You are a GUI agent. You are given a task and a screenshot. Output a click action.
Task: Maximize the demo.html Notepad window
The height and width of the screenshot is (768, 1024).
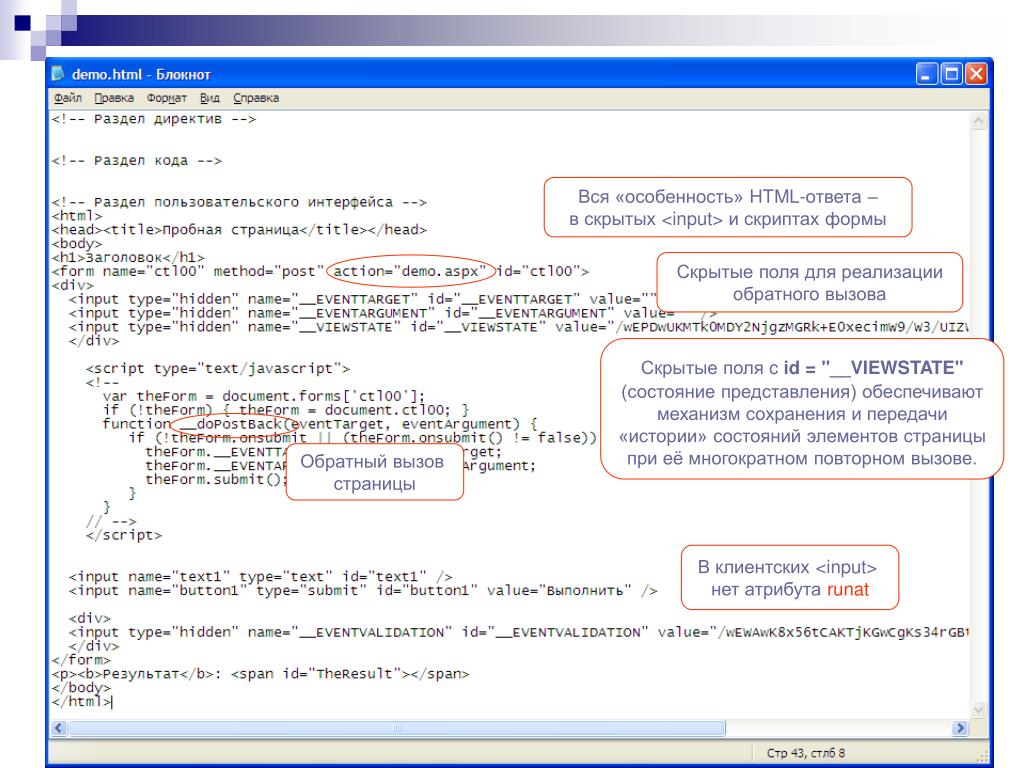pos(951,74)
